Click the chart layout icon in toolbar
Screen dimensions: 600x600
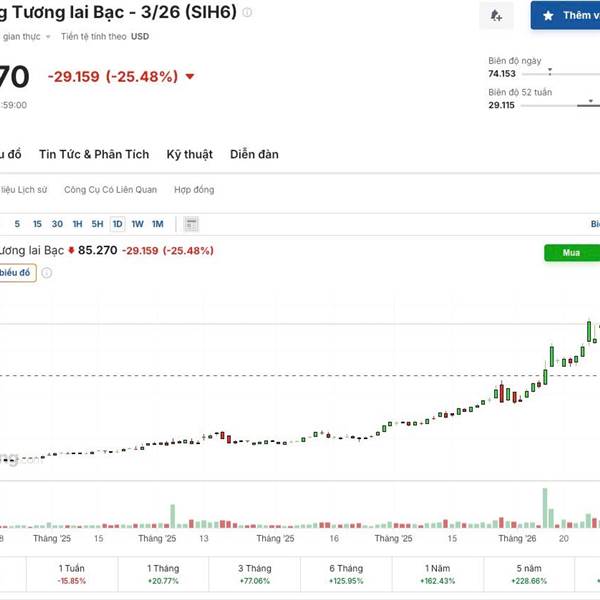[x=191, y=224]
